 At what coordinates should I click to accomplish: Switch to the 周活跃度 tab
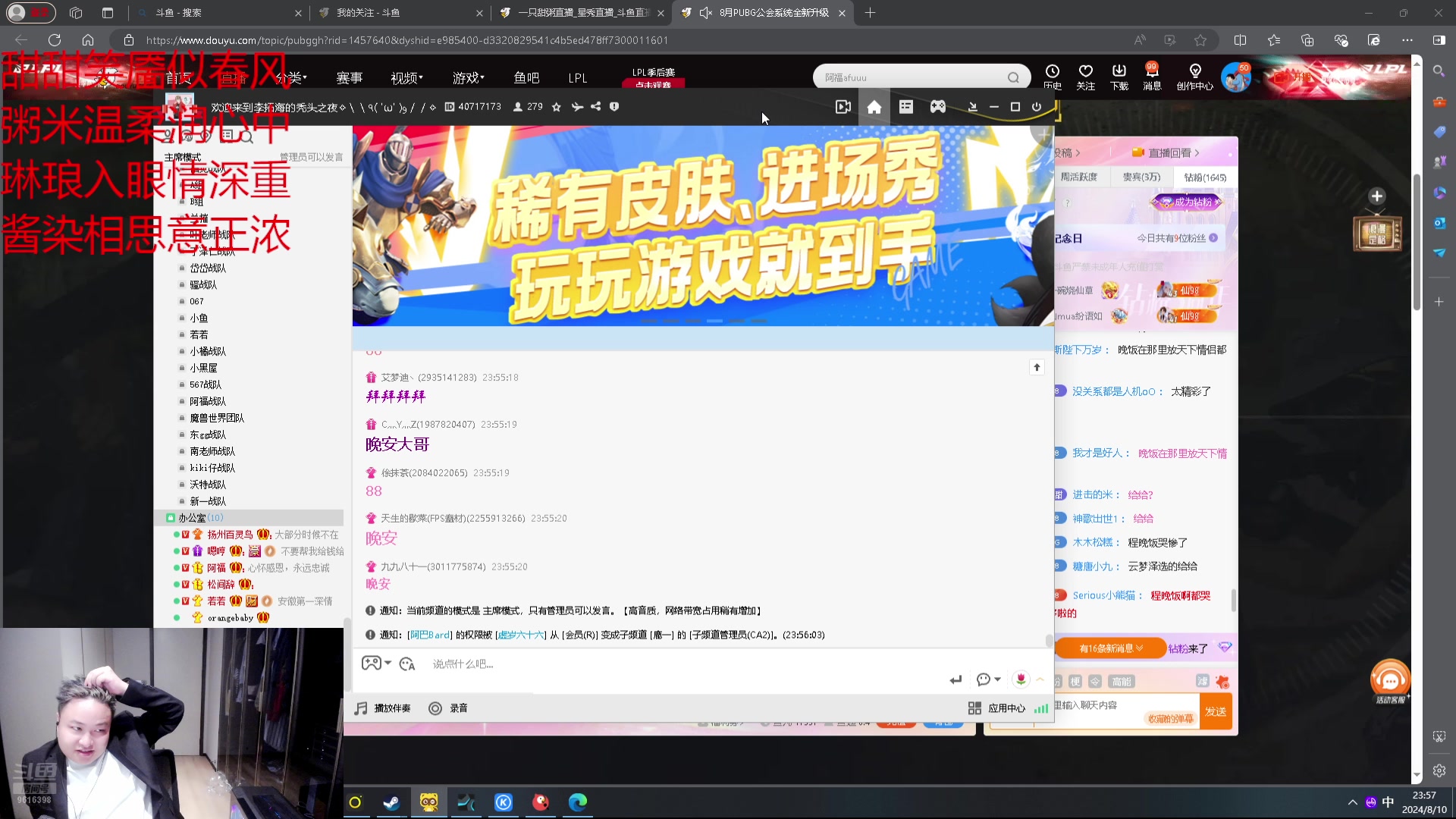pos(1079,177)
